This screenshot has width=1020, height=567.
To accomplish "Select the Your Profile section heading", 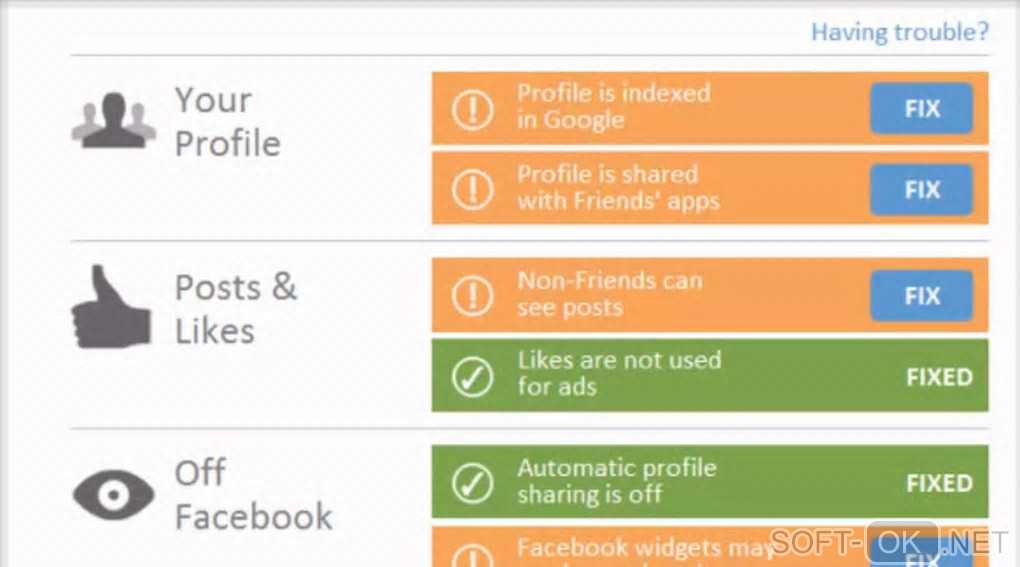I will coord(227,122).
